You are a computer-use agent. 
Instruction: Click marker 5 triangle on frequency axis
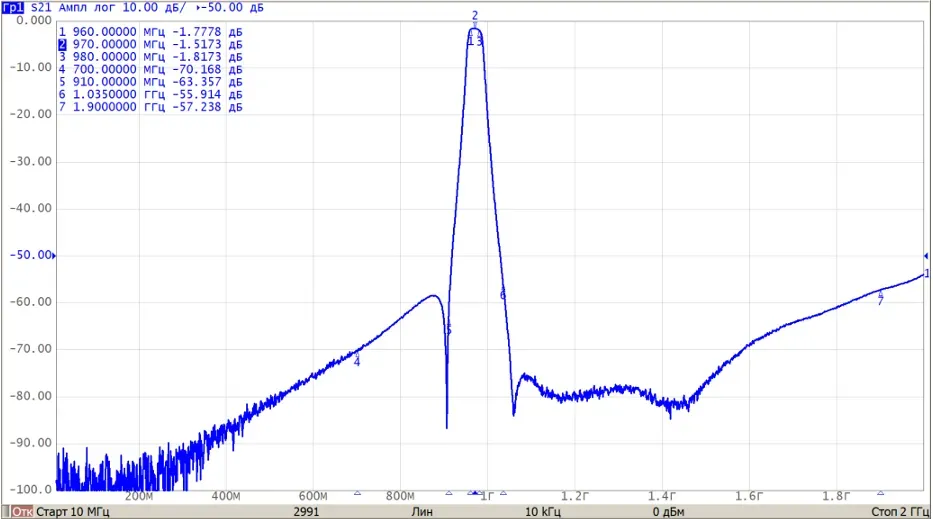click(x=449, y=493)
